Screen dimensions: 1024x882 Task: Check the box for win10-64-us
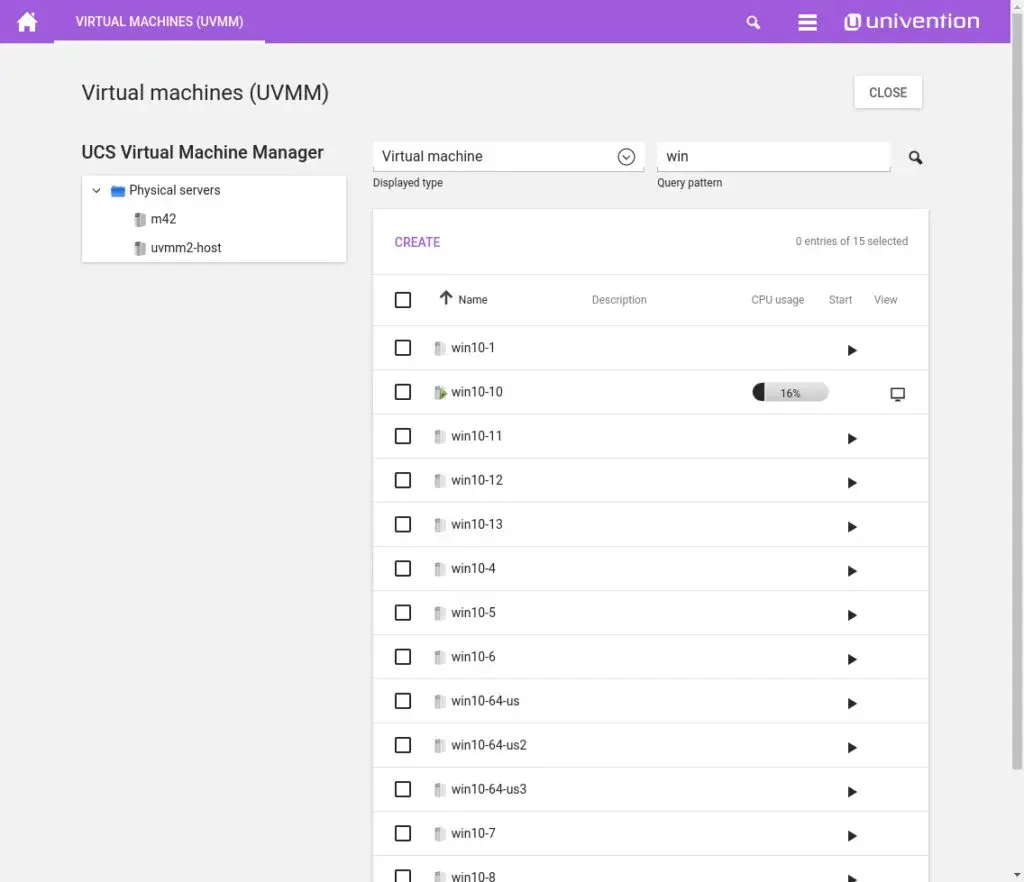tap(403, 701)
